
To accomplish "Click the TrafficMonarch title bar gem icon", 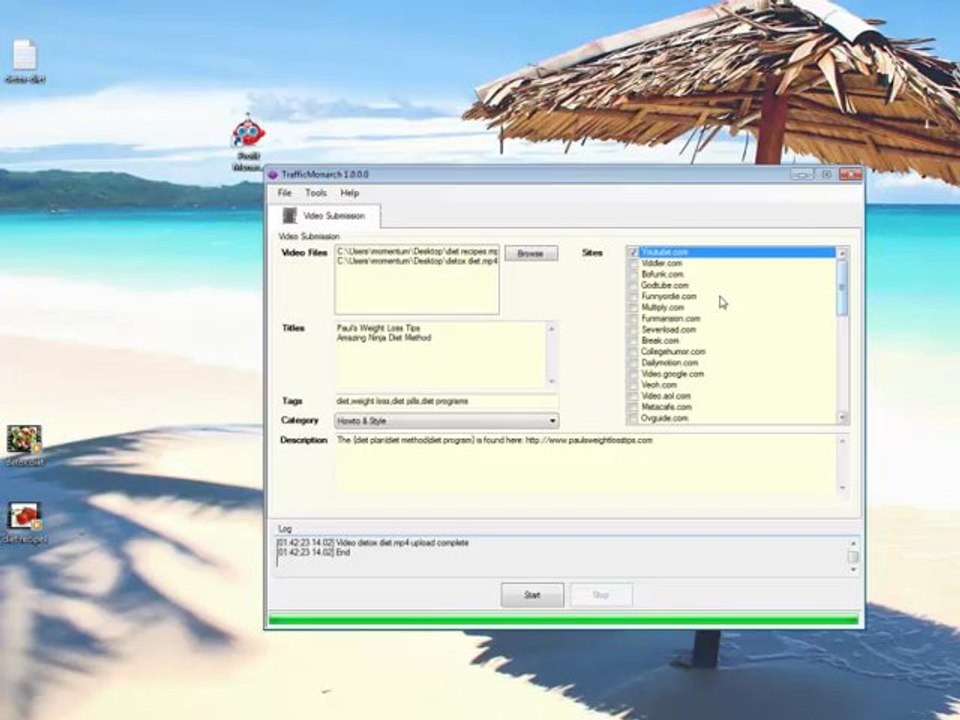I will (x=273, y=174).
